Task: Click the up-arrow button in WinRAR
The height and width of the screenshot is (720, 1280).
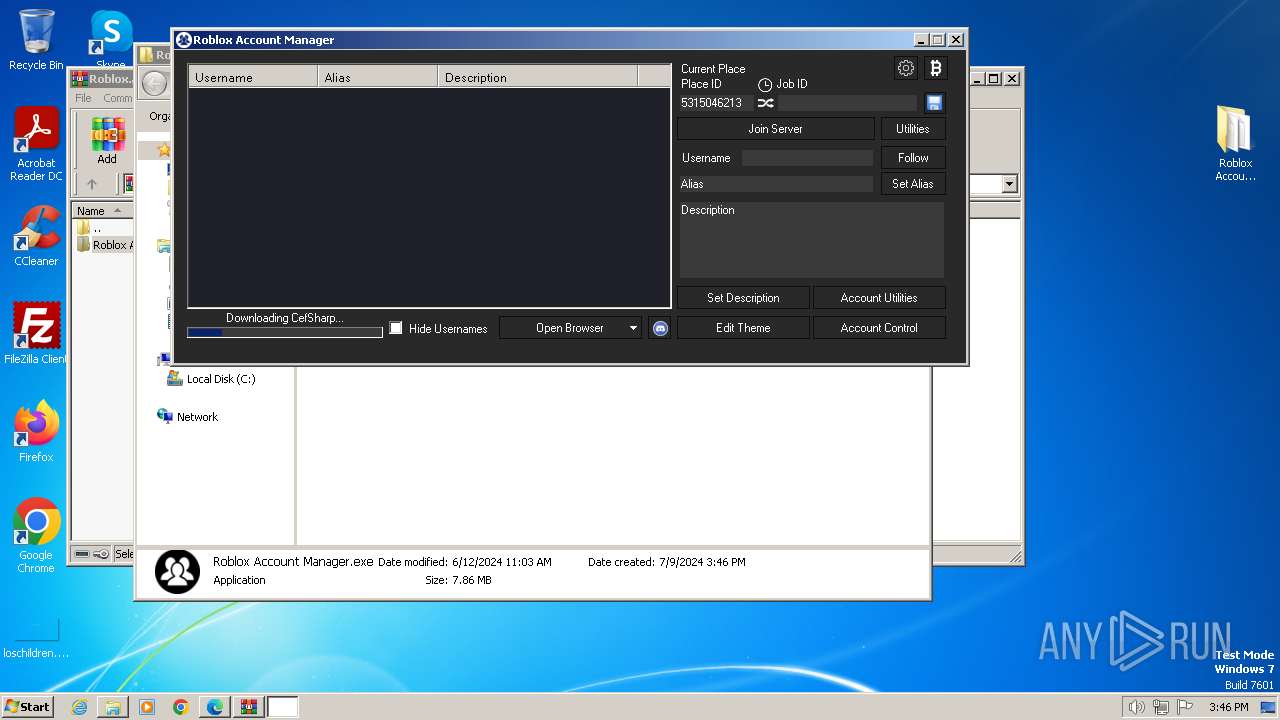Action: coord(92,184)
